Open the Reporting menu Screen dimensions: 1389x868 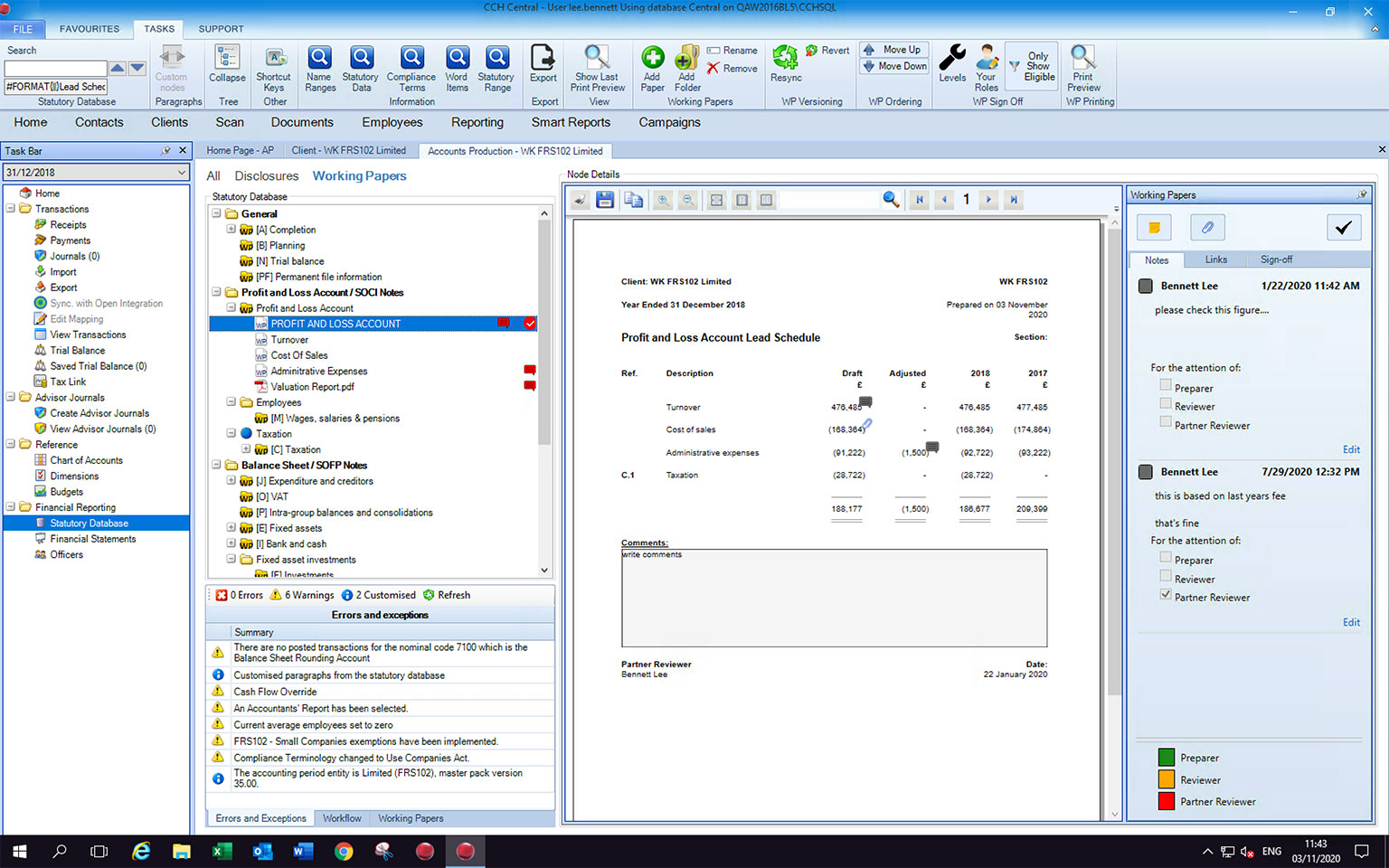coord(477,122)
